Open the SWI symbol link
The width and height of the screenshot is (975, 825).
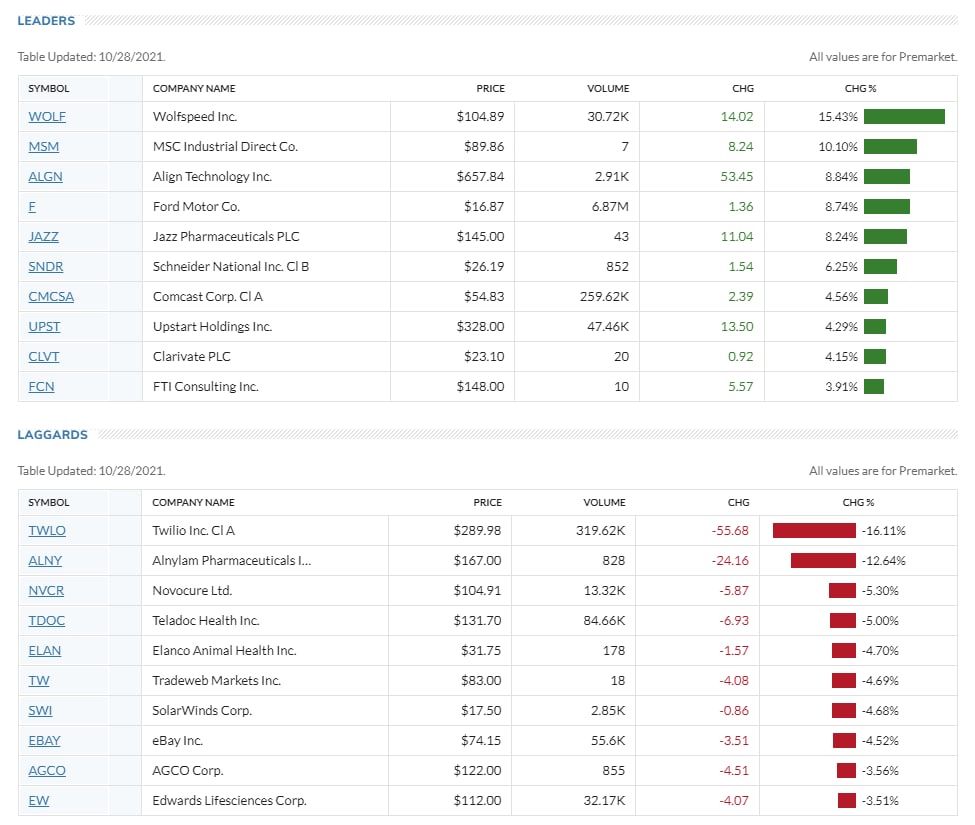[40, 711]
